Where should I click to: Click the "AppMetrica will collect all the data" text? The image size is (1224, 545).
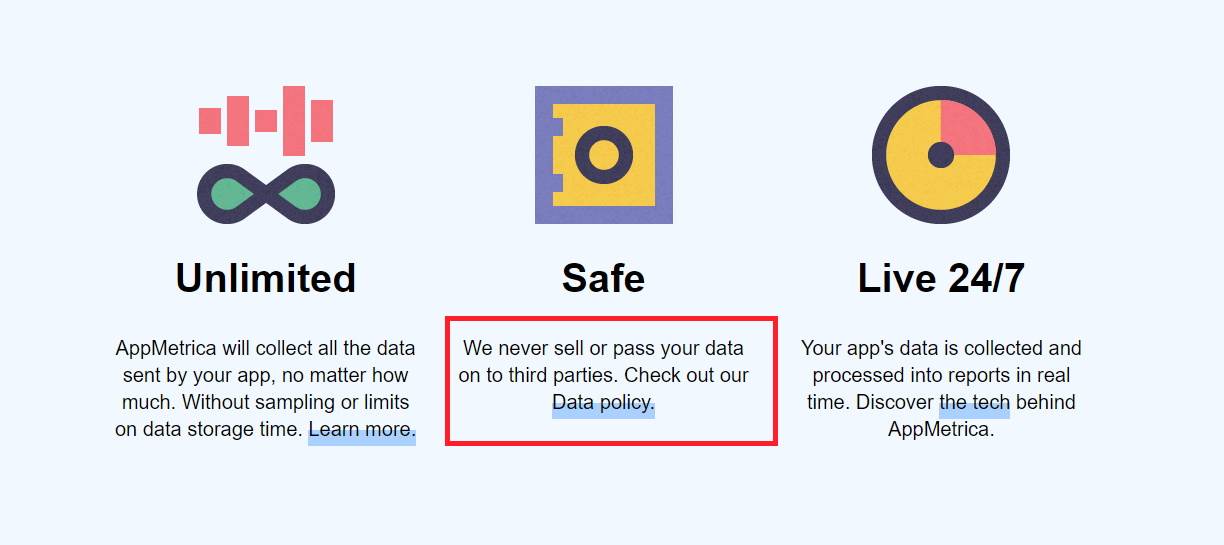pos(266,349)
